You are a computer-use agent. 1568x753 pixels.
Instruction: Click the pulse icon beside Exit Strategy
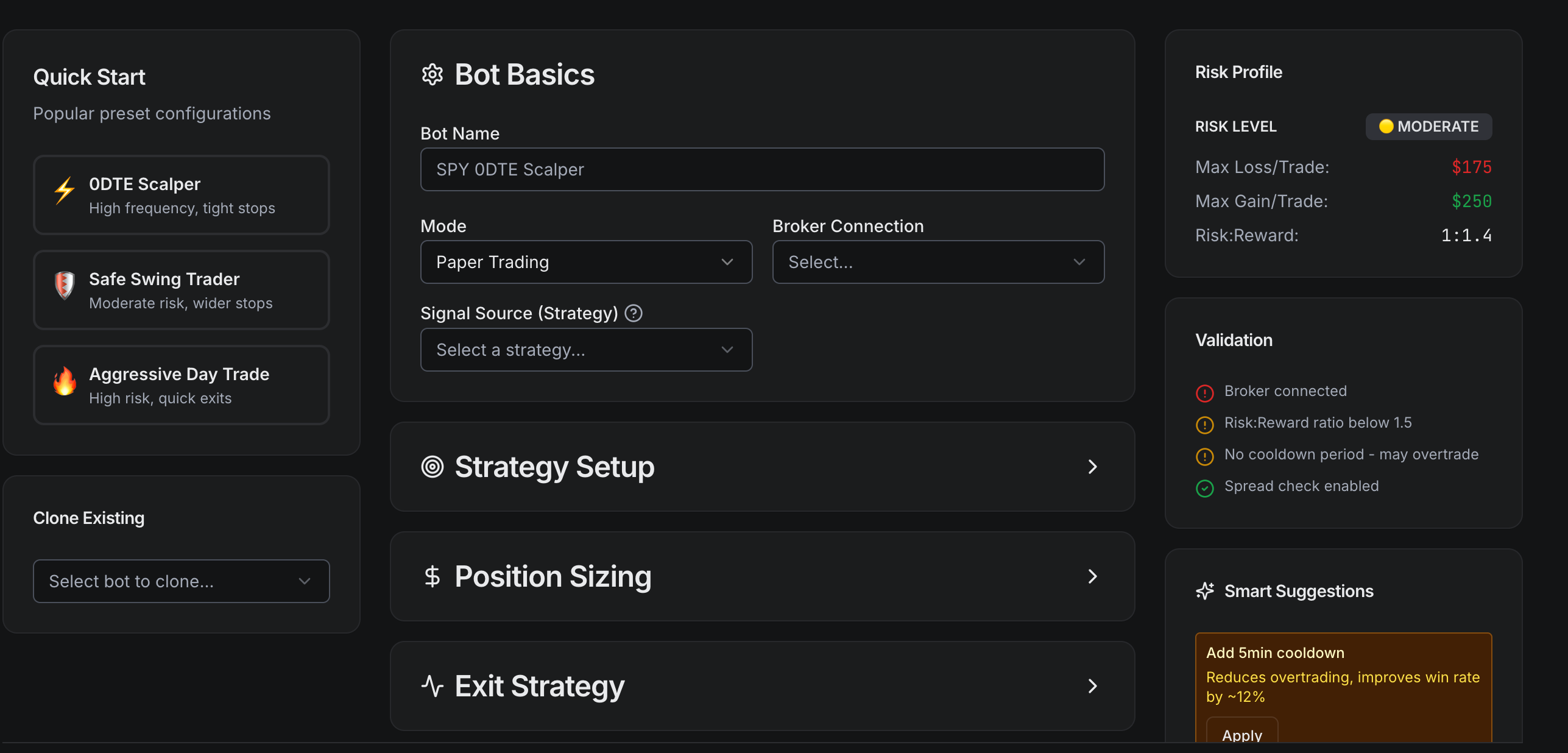tap(433, 687)
